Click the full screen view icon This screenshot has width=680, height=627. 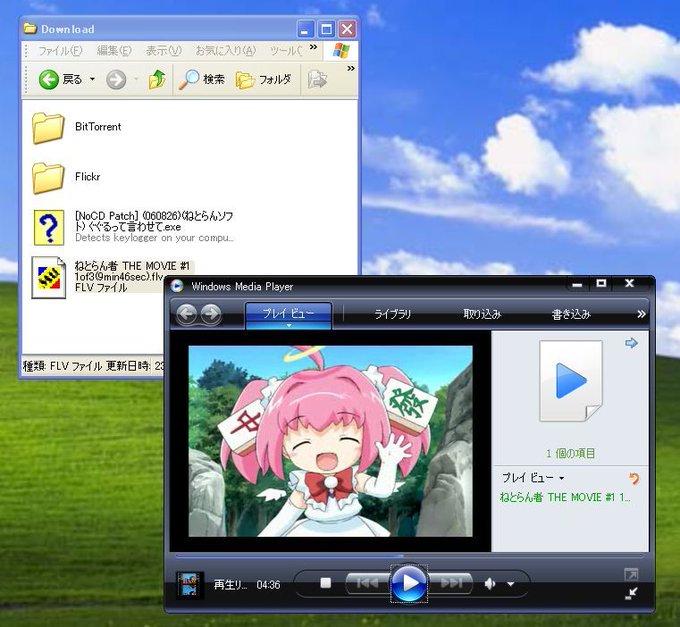[x=631, y=575]
